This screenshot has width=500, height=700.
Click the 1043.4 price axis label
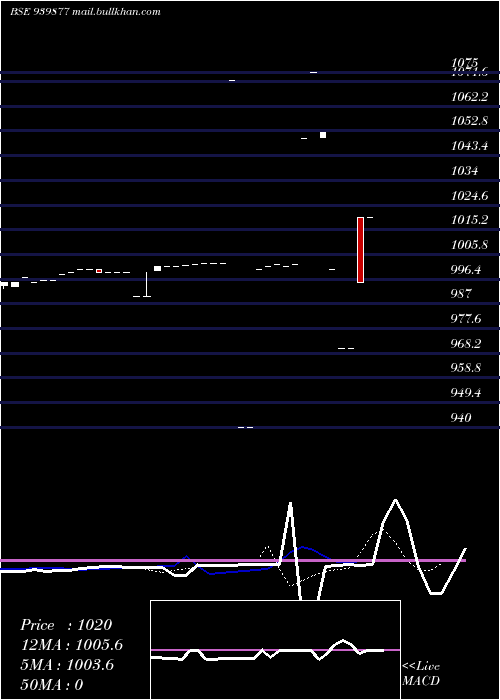pyautogui.click(x=469, y=146)
